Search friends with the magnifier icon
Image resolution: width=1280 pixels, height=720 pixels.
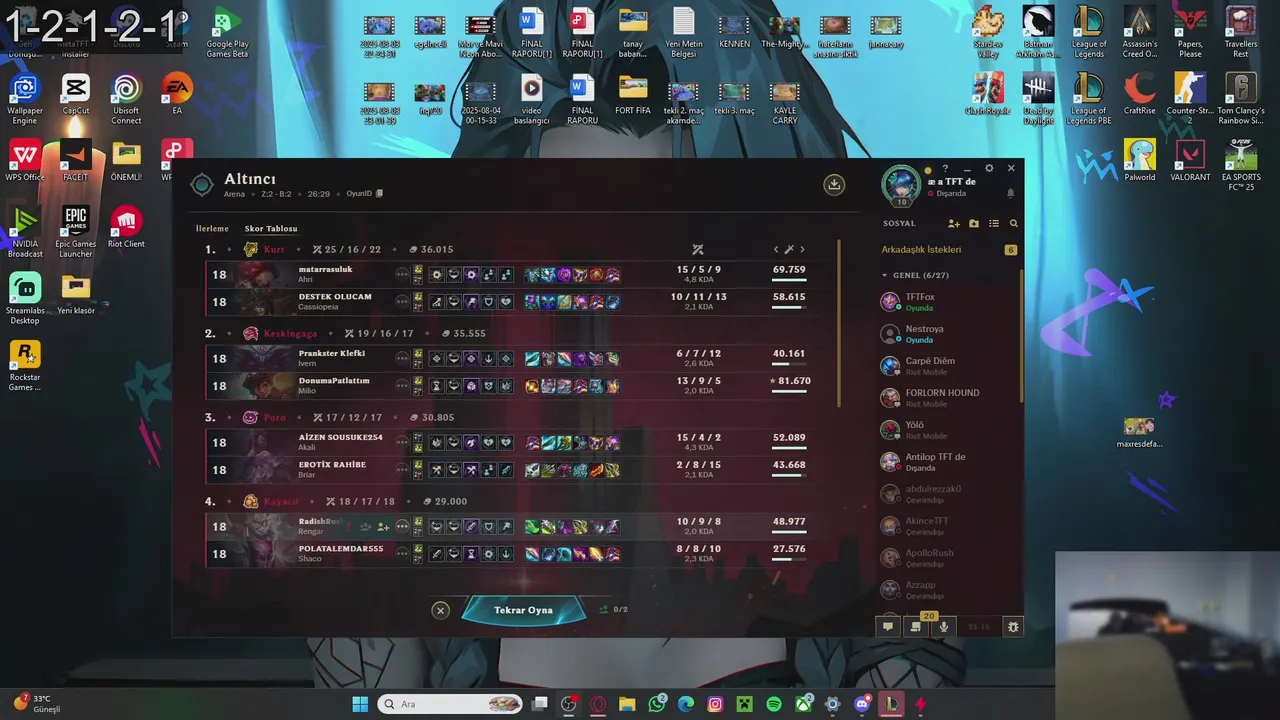coord(1013,224)
